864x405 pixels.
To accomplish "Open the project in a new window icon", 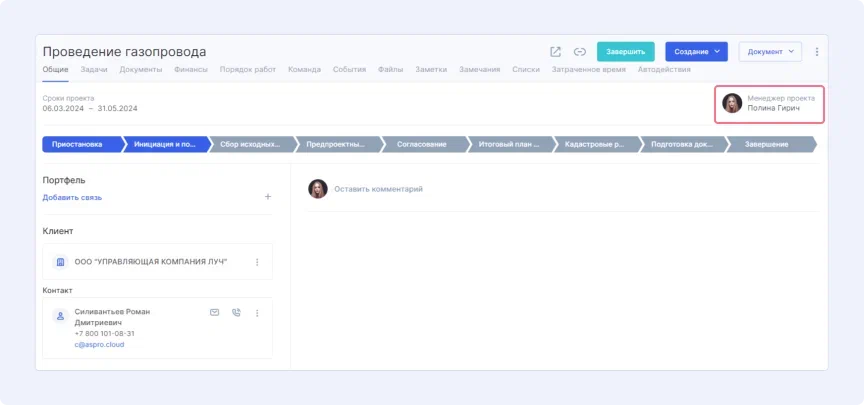I will pos(555,52).
